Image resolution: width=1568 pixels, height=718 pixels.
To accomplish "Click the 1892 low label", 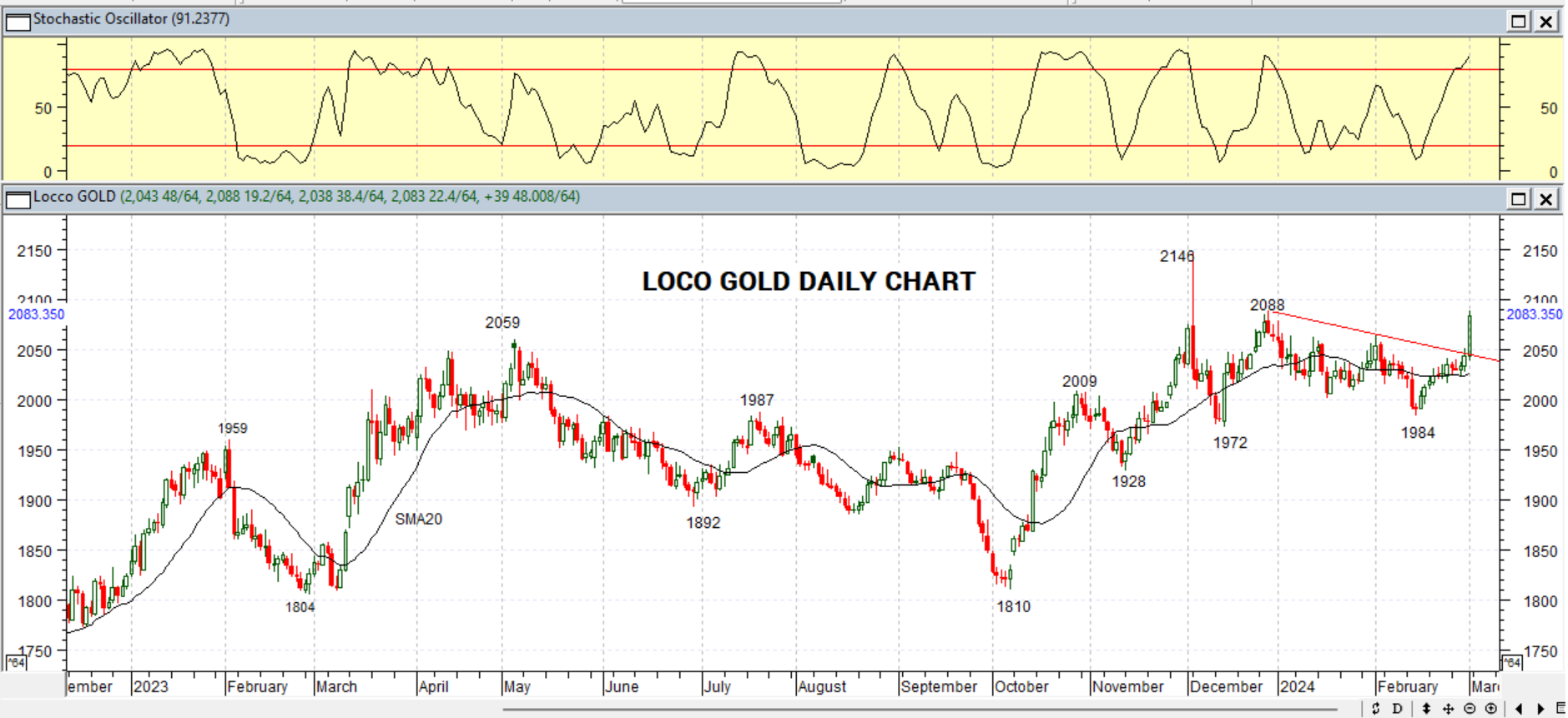I will [x=703, y=523].
